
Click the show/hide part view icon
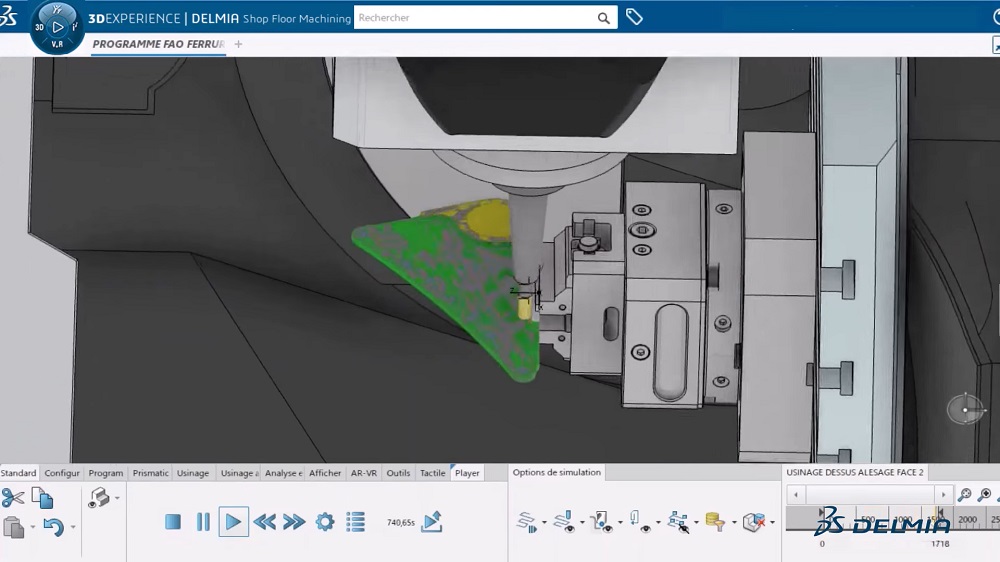99,498
